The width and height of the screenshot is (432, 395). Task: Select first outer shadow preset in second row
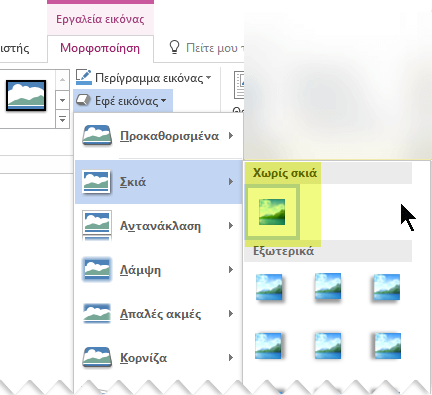tap(269, 346)
